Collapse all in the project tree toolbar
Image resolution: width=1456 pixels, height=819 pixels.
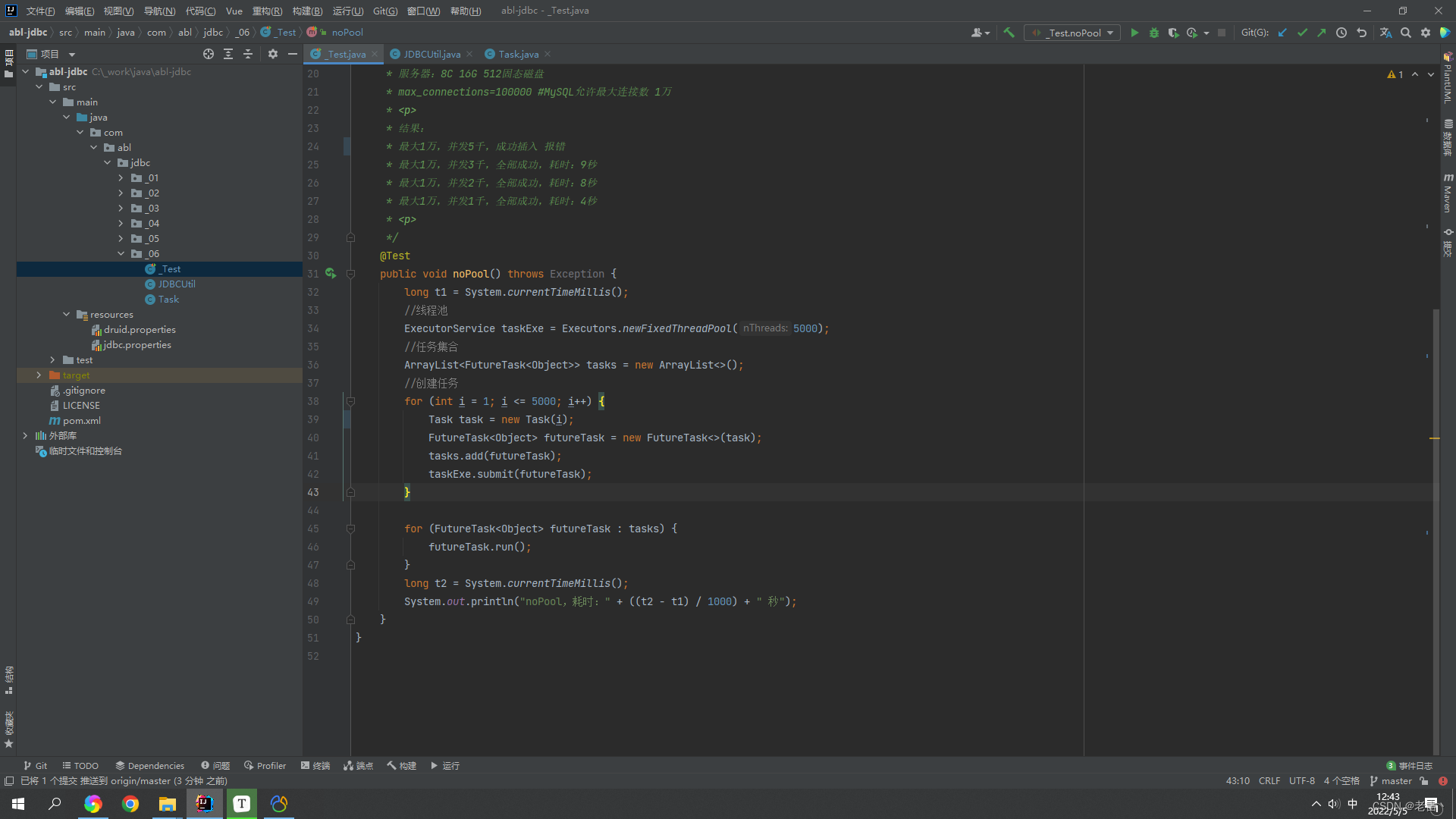point(248,54)
